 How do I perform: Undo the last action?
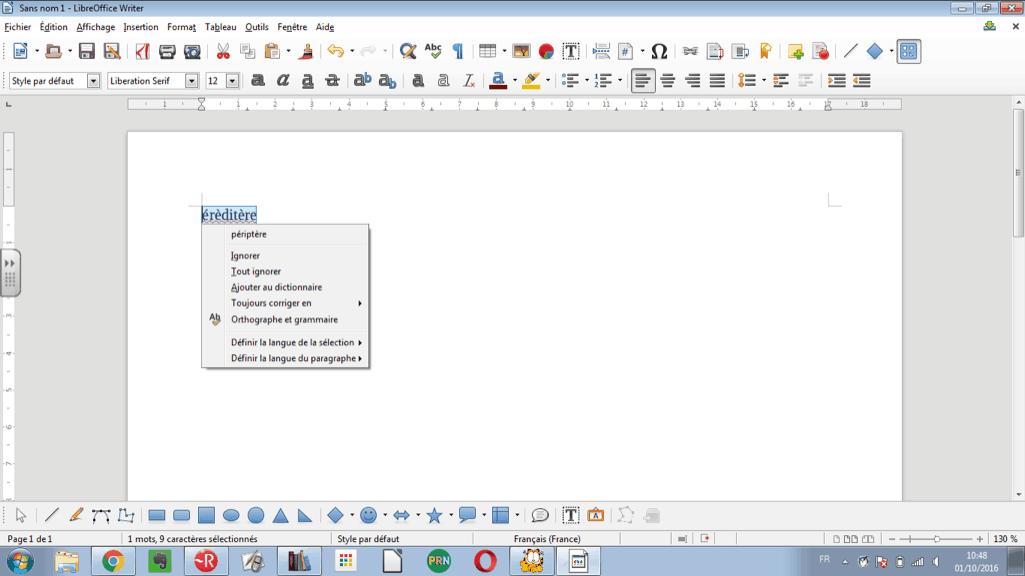tap(335, 51)
